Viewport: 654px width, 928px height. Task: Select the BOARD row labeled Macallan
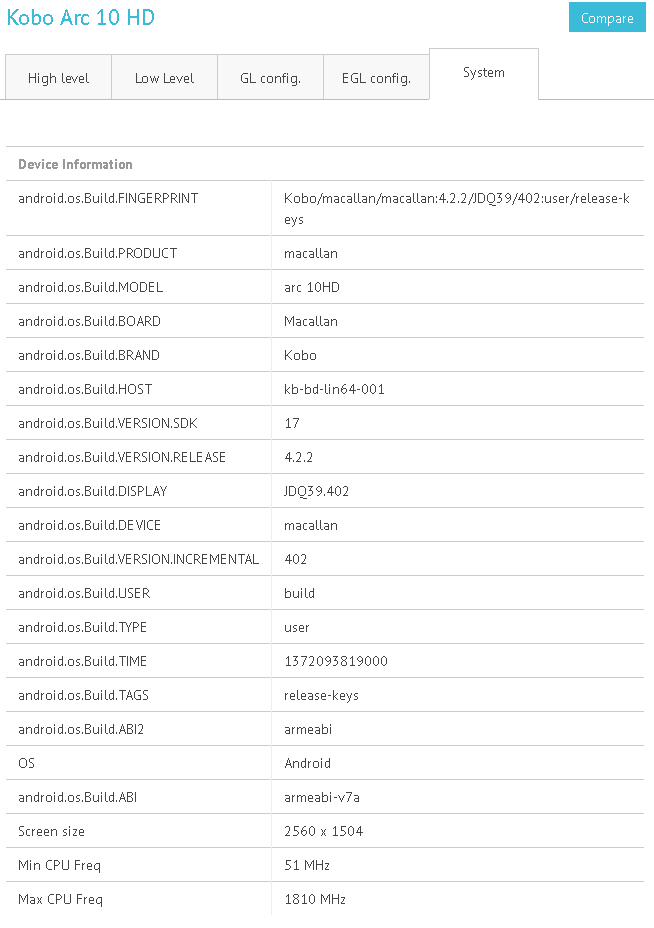(311, 321)
